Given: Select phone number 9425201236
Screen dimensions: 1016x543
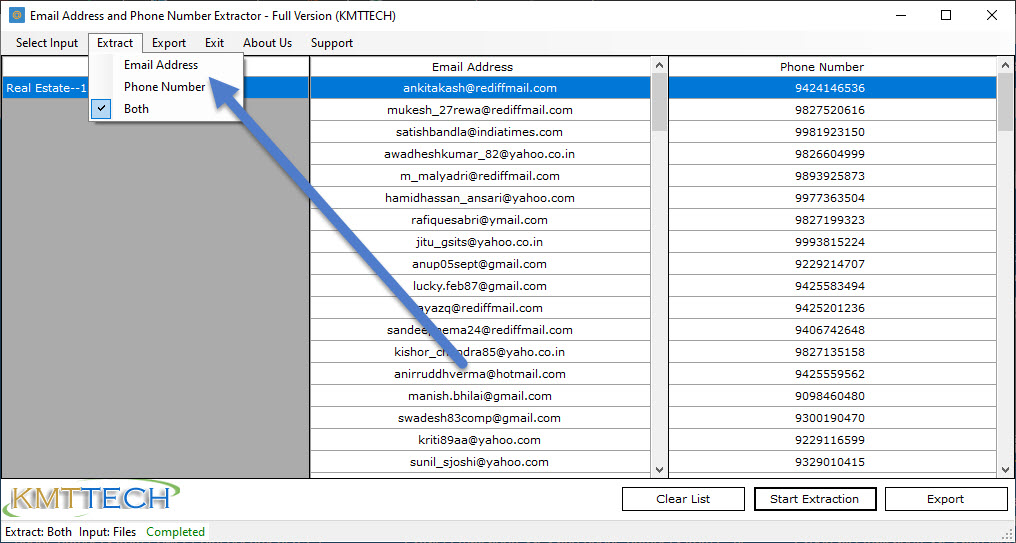Looking at the screenshot, I should point(833,308).
